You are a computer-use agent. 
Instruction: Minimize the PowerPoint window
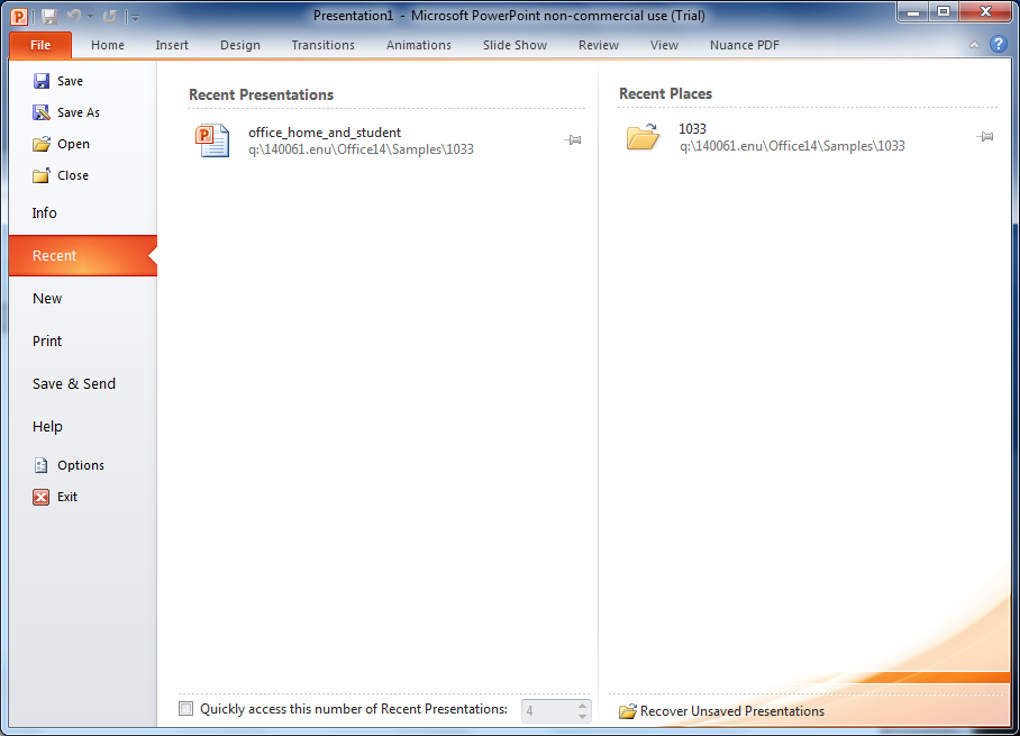coord(913,12)
